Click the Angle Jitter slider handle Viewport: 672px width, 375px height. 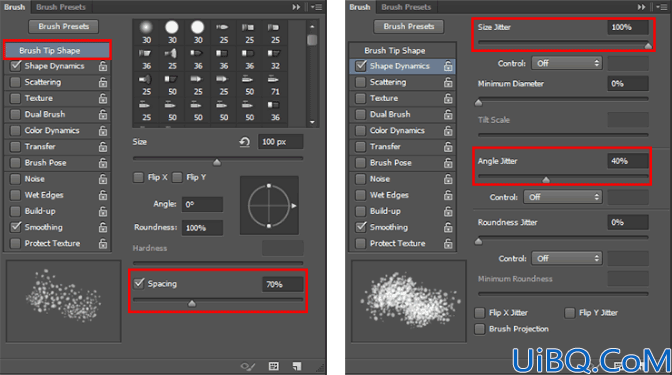click(546, 180)
